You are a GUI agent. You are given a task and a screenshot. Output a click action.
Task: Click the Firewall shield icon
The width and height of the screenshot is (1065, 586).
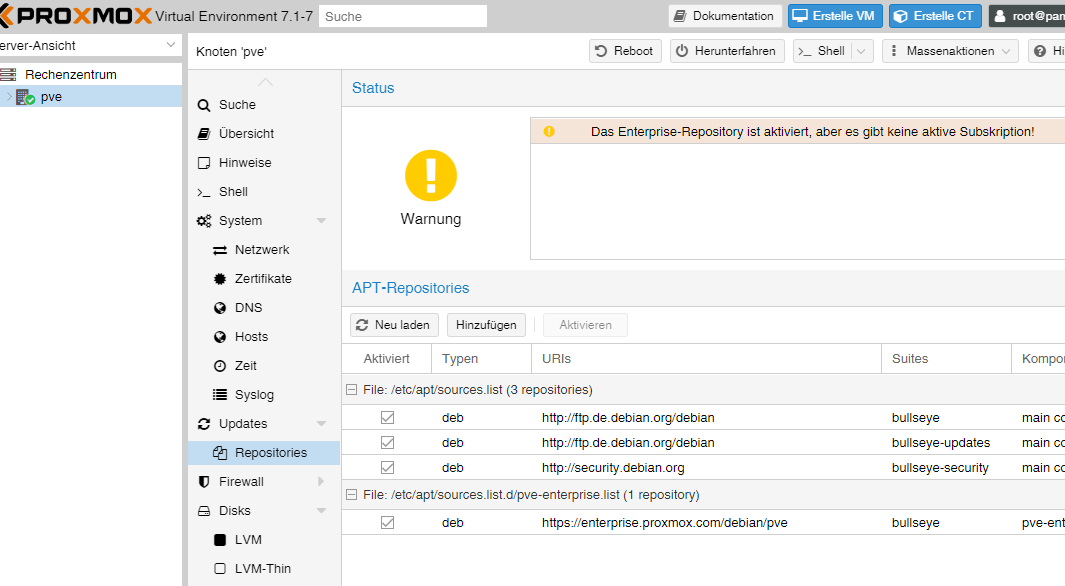point(204,482)
